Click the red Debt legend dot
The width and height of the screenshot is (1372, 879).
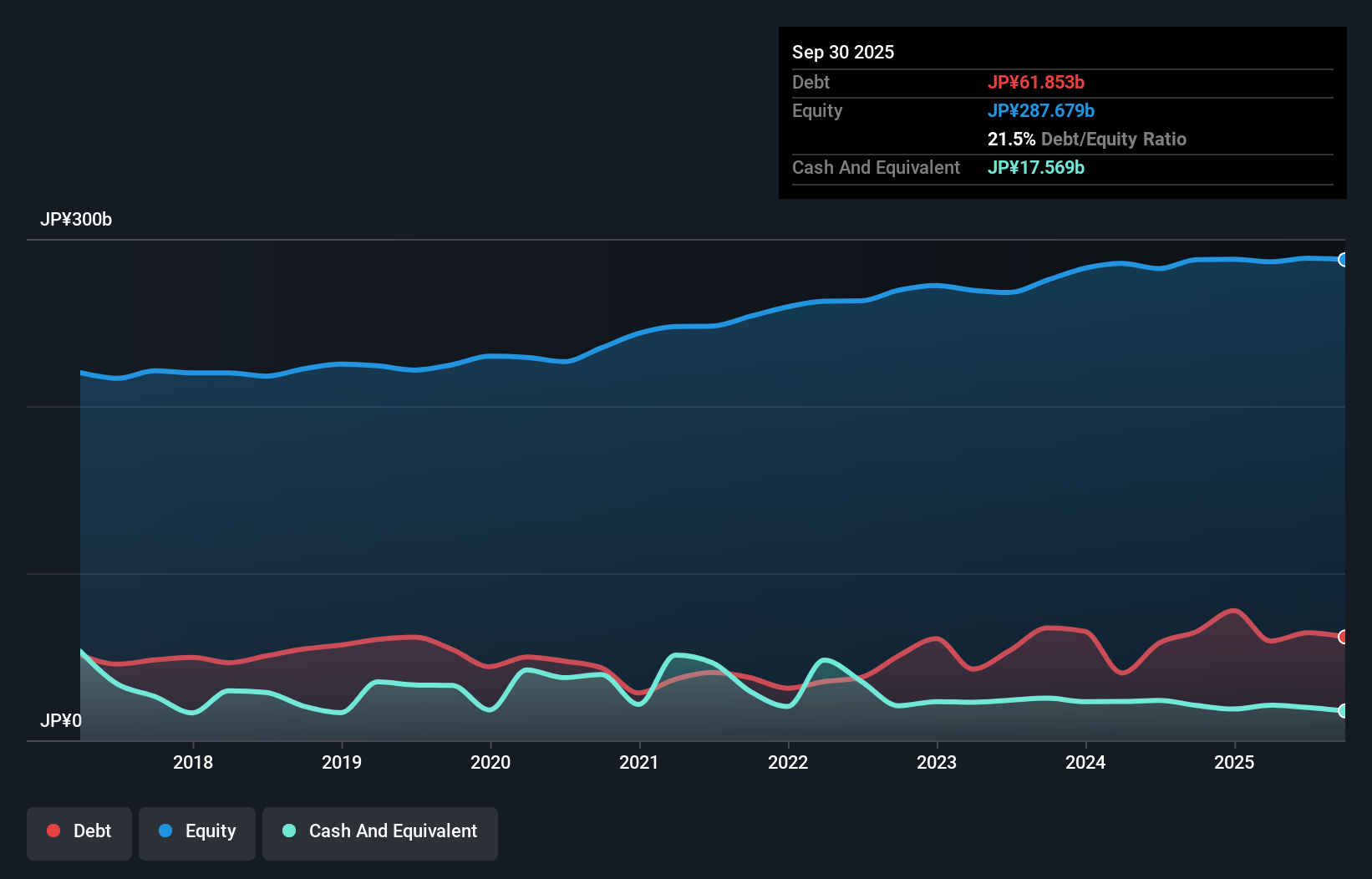pyautogui.click(x=52, y=831)
